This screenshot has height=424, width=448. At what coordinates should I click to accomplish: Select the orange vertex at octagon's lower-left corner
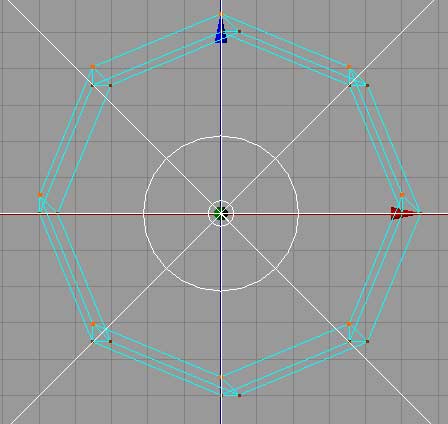point(93,324)
